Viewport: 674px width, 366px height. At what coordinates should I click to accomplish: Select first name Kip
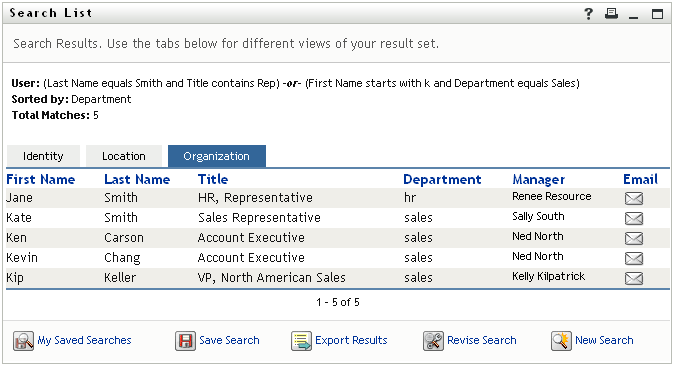(15, 278)
